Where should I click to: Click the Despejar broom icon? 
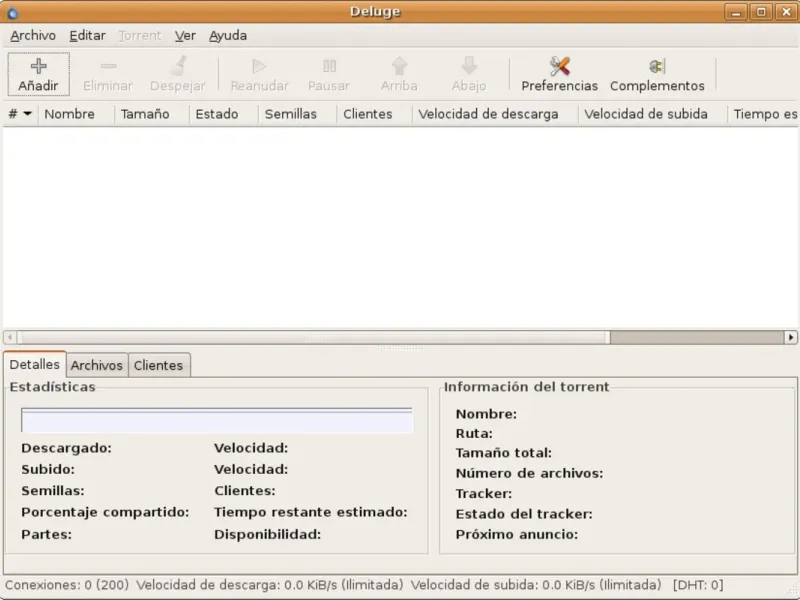[178, 66]
